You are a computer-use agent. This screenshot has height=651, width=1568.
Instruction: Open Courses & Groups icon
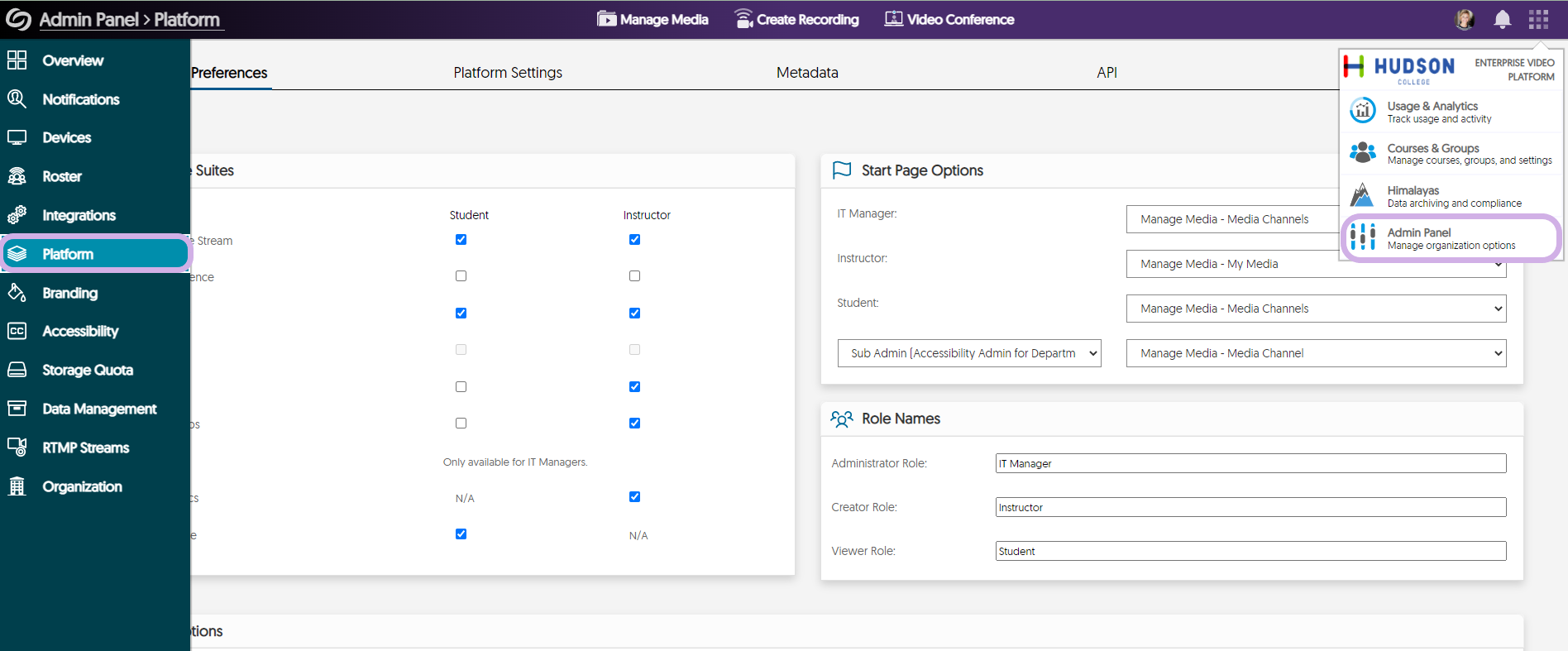point(1363,153)
